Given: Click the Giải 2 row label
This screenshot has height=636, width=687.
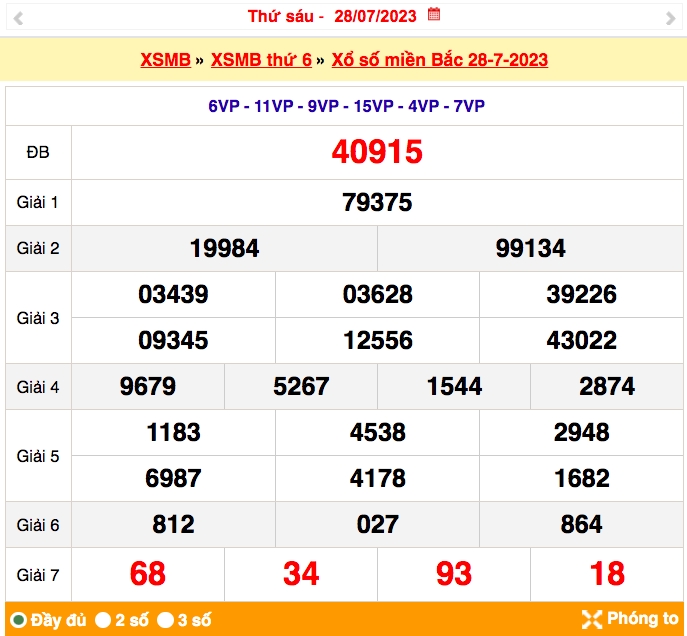Looking at the screenshot, I should pyautogui.click(x=38, y=248).
